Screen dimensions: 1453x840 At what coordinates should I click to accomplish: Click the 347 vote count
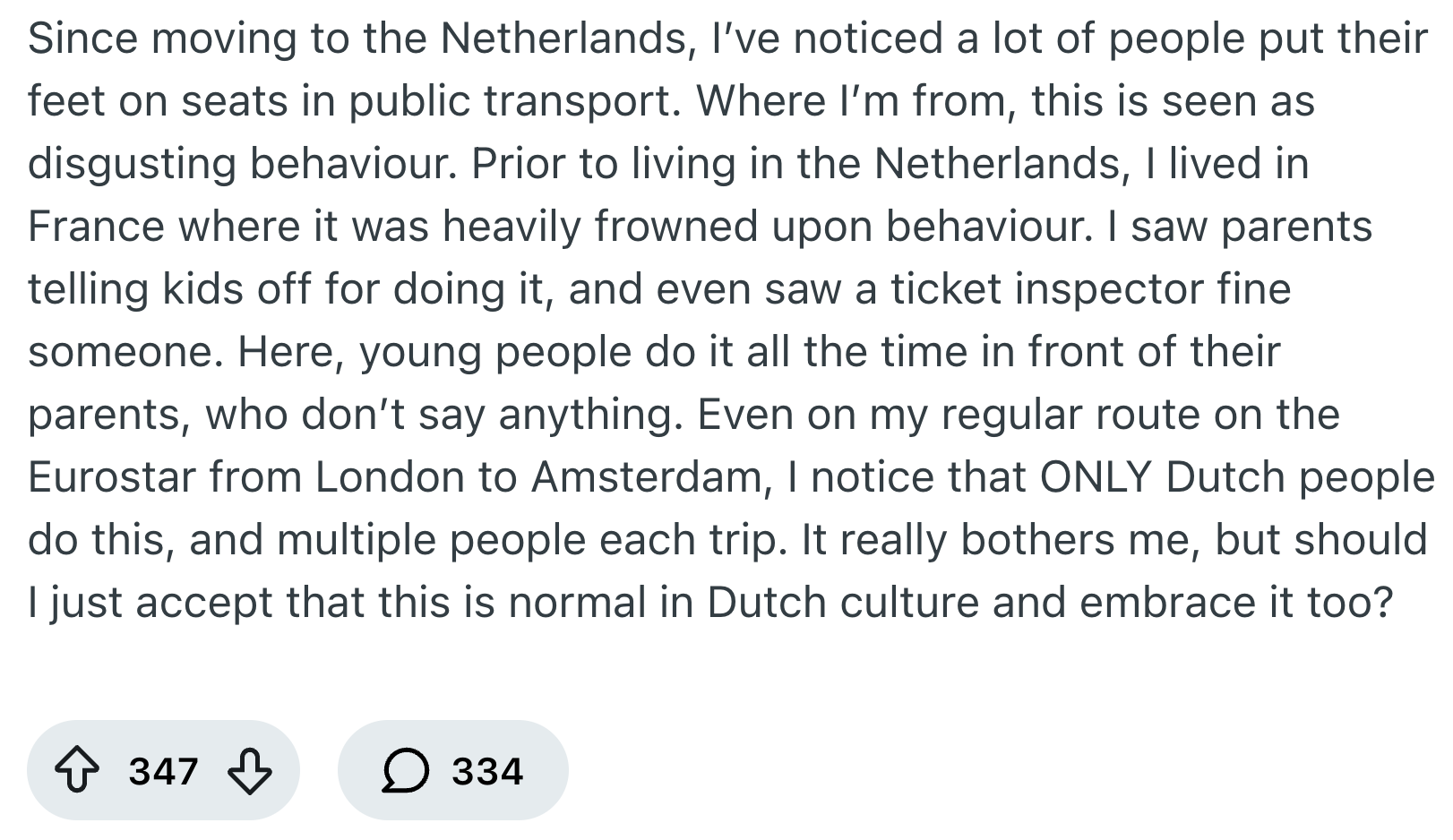(163, 771)
